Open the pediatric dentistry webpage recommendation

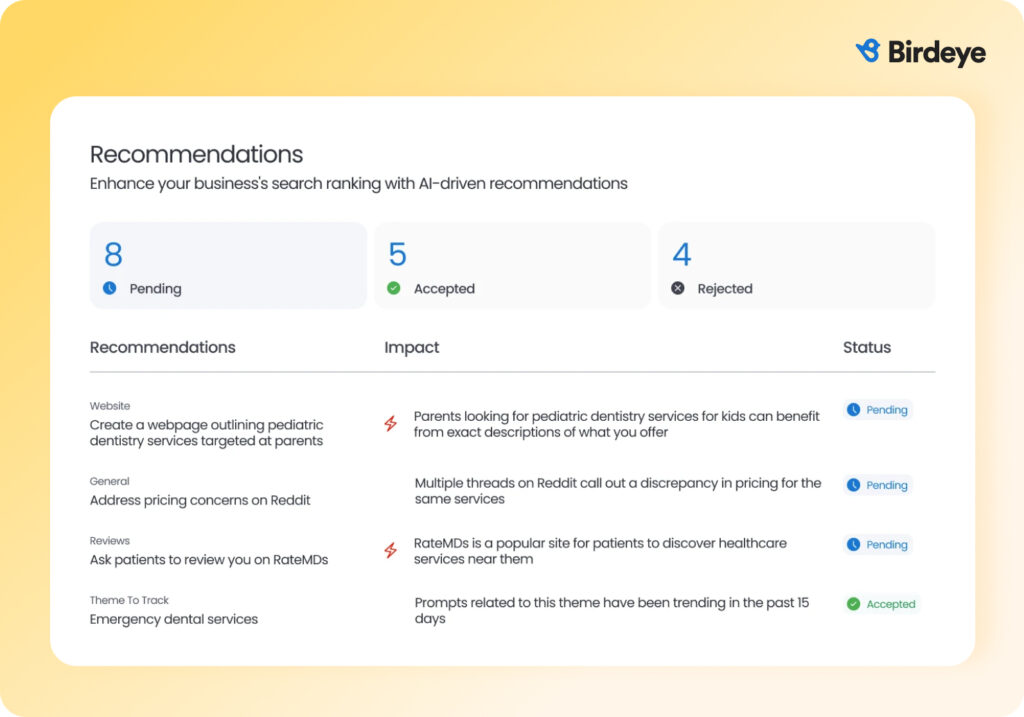205,433
